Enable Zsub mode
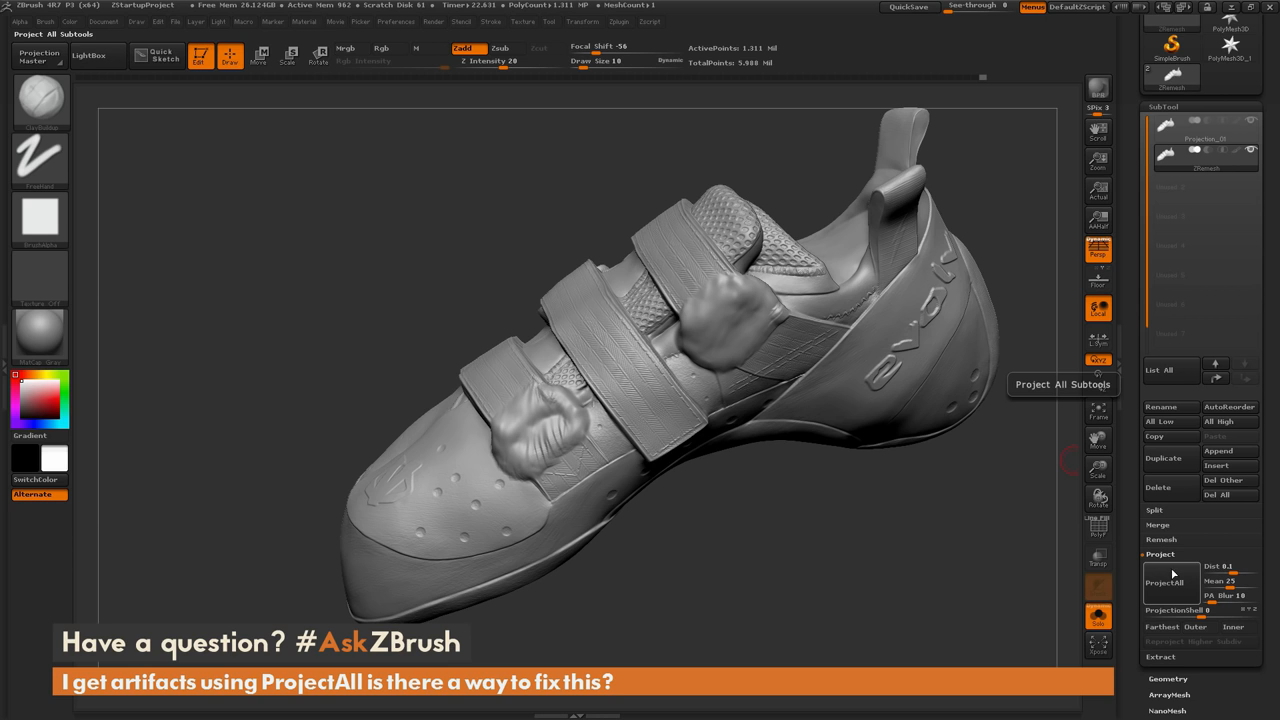1280x720 pixels. pos(500,48)
